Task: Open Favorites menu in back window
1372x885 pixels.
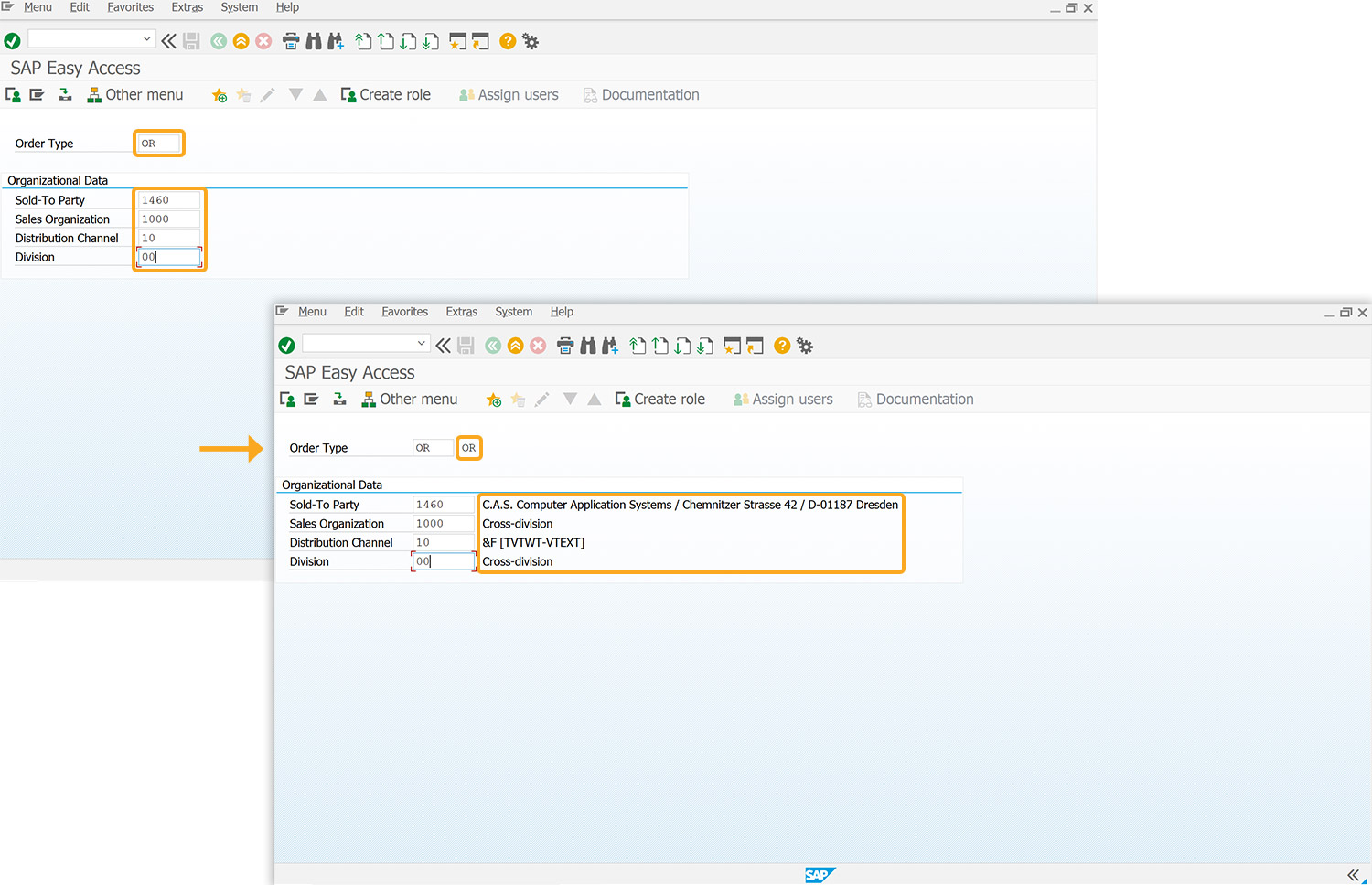Action: click(131, 7)
